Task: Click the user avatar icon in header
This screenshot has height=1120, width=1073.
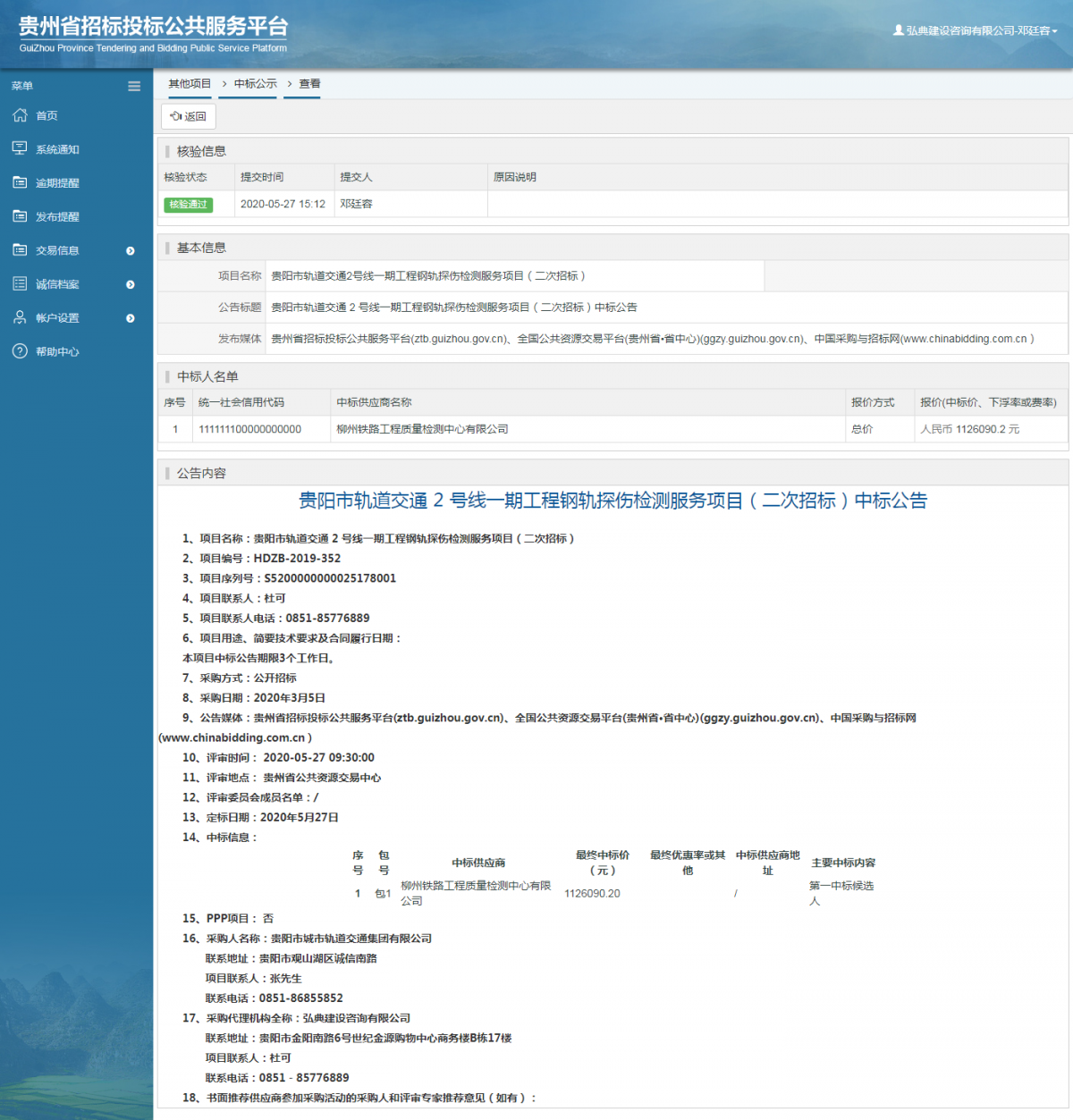Action: pos(898,30)
